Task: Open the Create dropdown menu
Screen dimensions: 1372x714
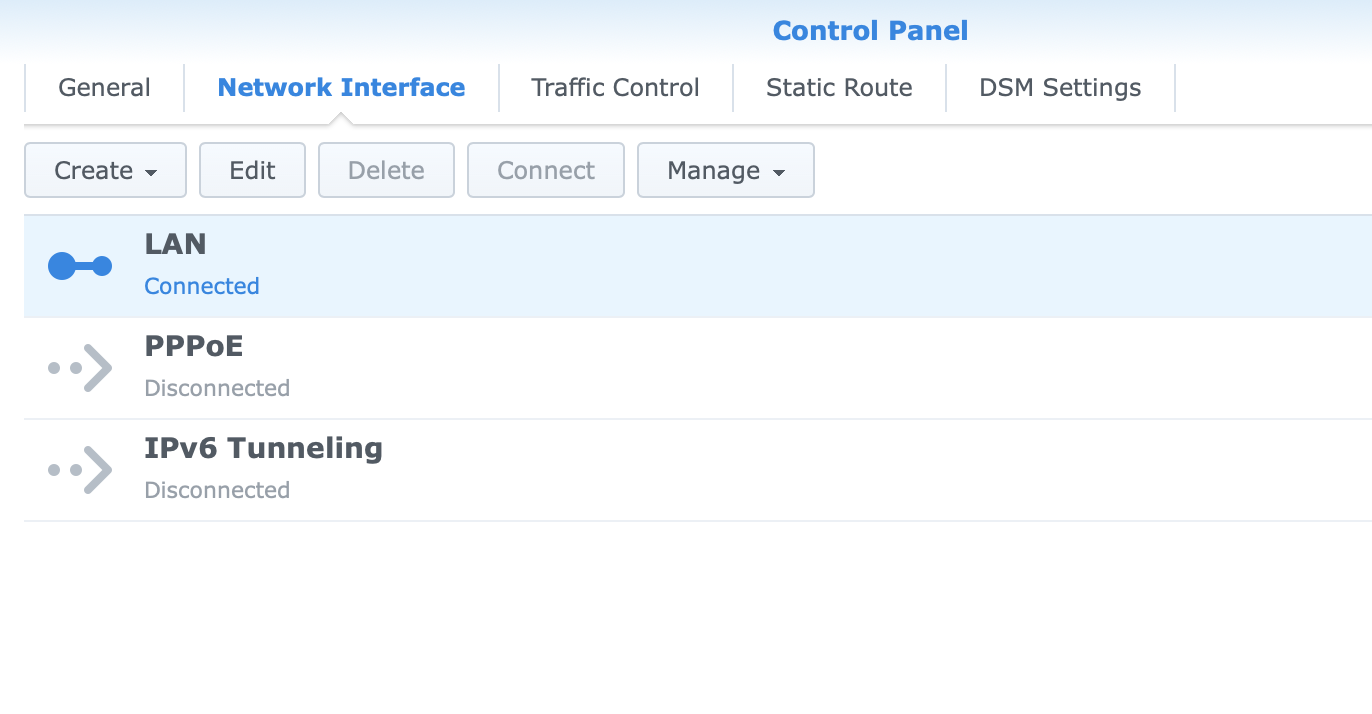Action: 105,170
